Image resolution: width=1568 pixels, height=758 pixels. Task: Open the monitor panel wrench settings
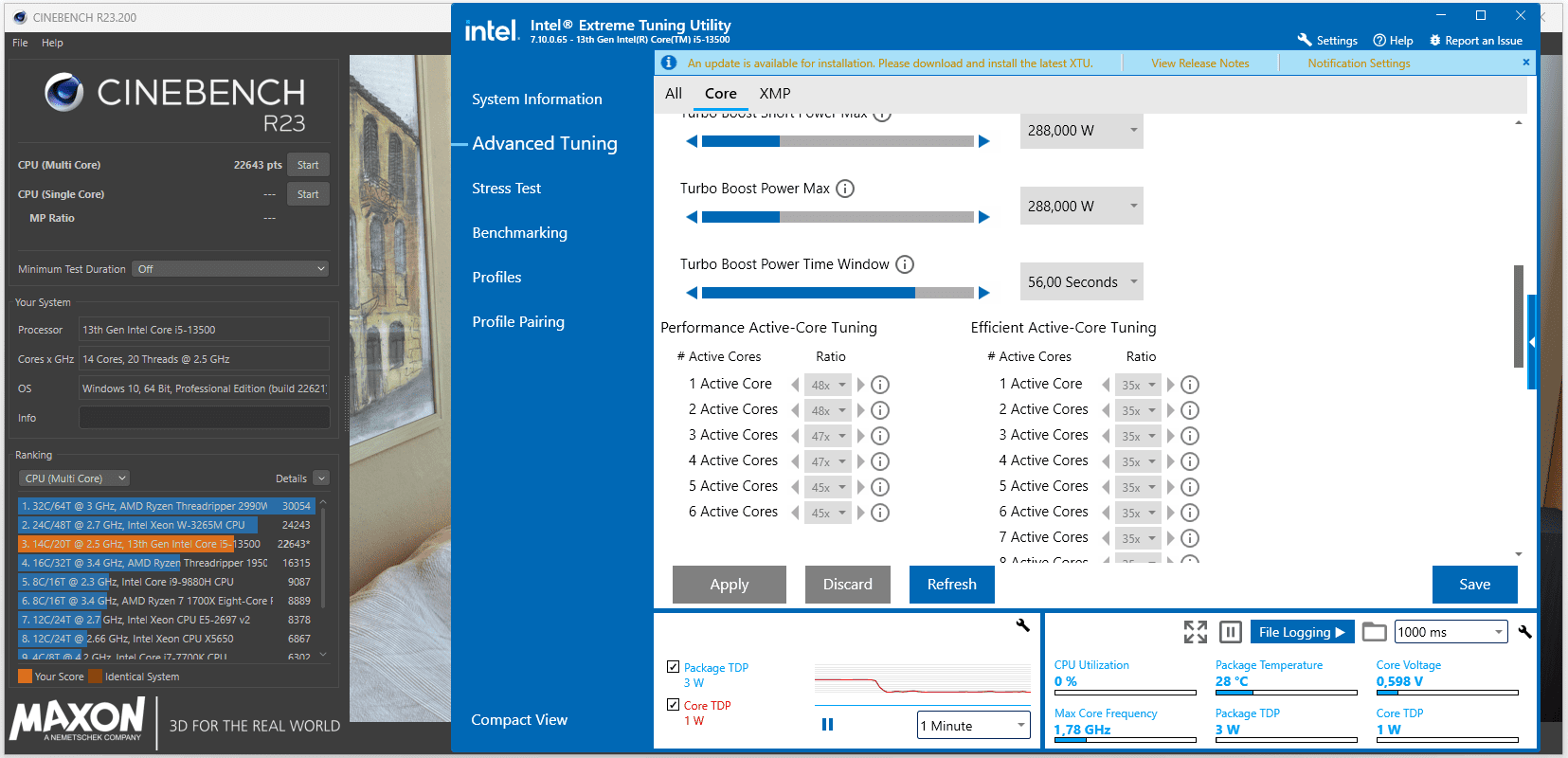(1524, 632)
